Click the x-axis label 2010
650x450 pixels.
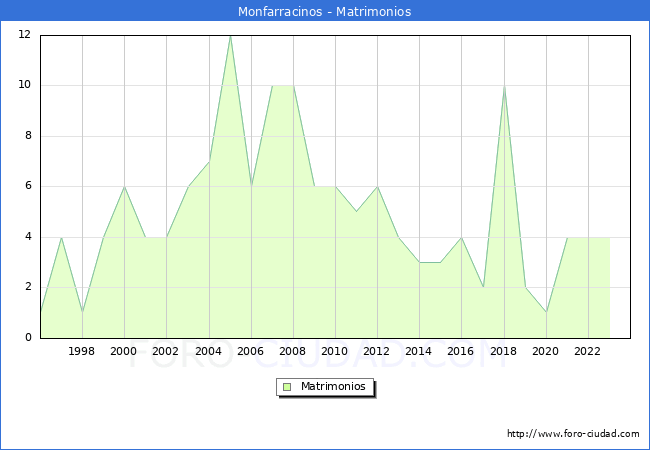pos(335,351)
